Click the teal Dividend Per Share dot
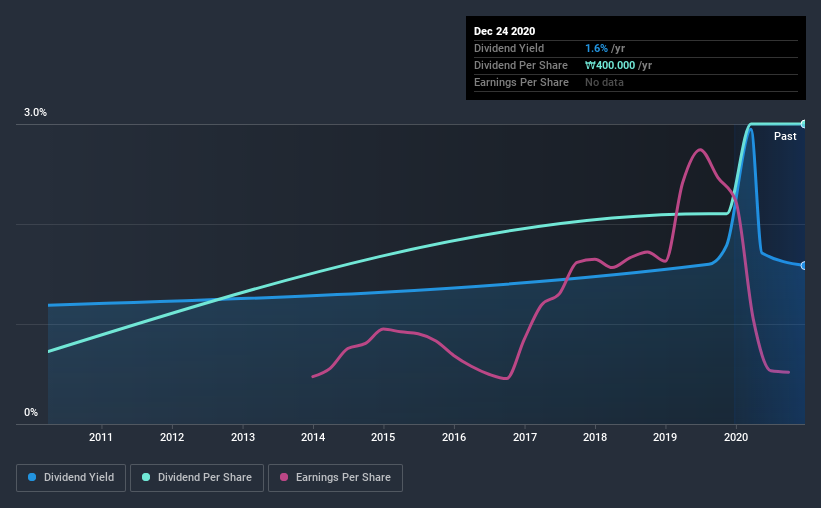 click(146, 477)
